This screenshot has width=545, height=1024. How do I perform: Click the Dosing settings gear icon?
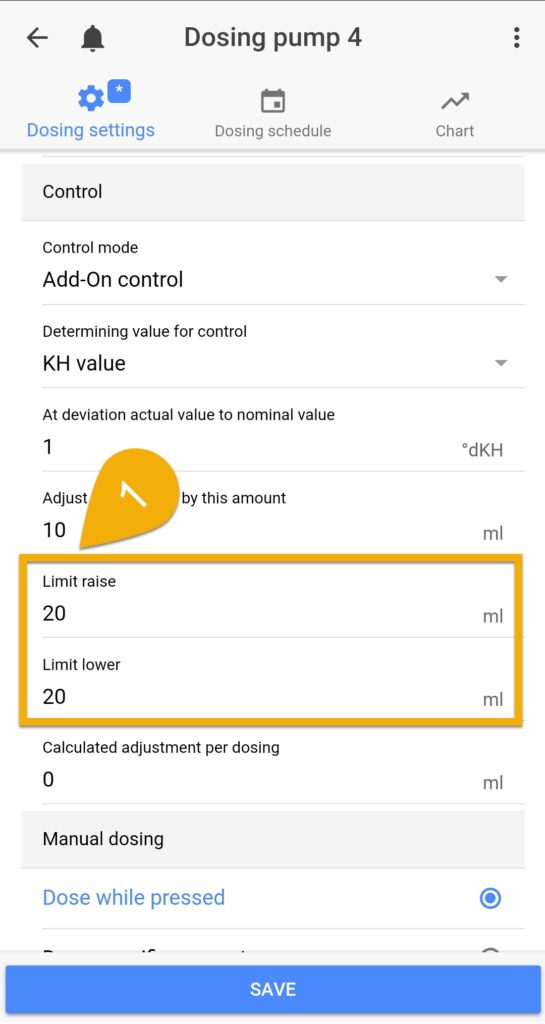91,99
